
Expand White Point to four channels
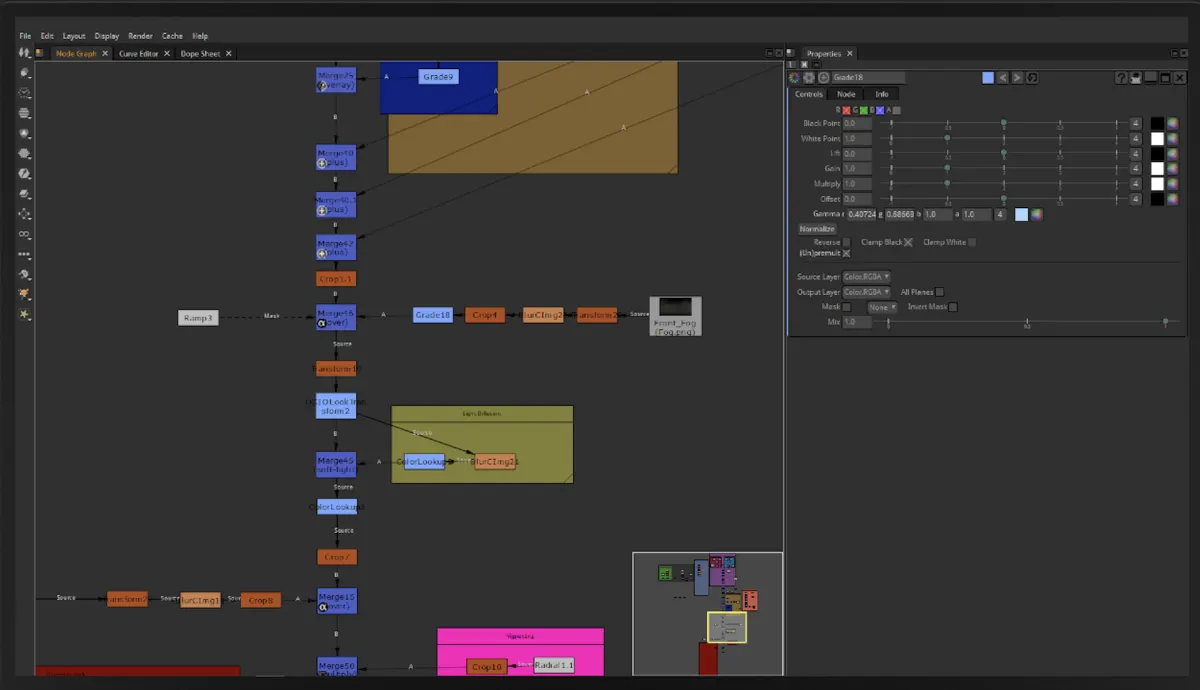click(x=1135, y=139)
